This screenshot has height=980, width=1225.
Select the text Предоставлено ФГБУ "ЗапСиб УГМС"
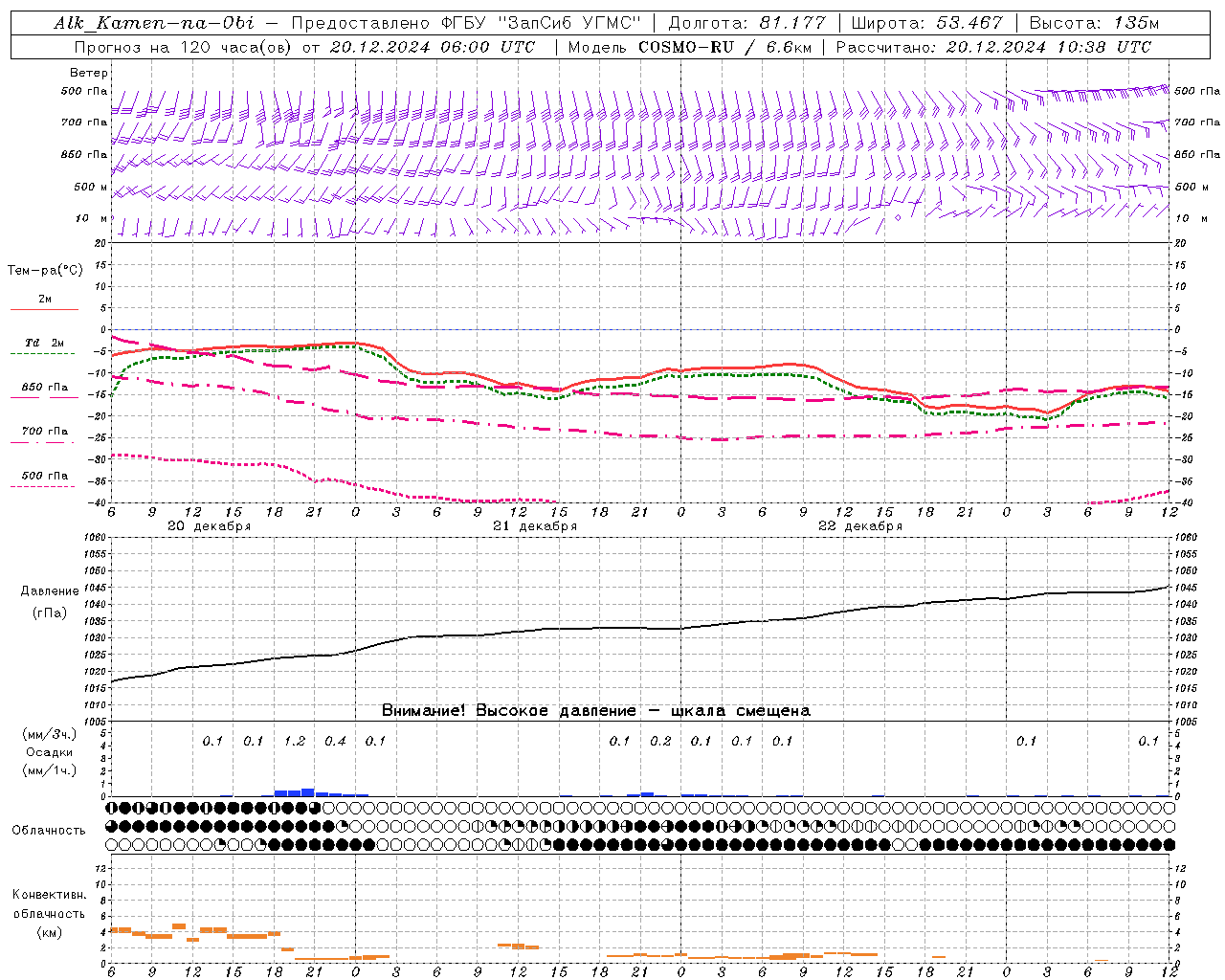coord(466,23)
